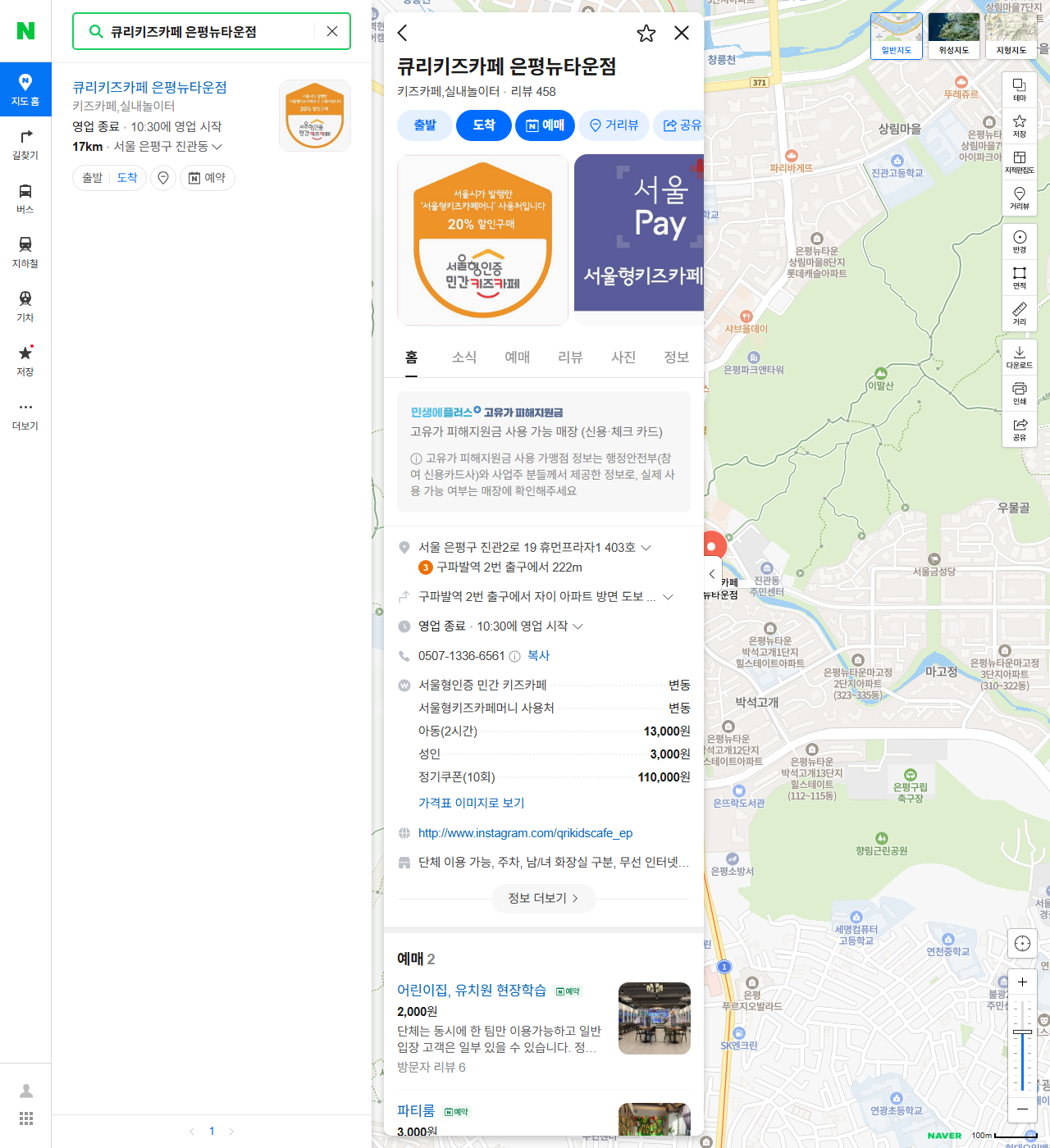Viewport: 1050px width, 1148px height.
Task: Click the current location target icon
Action: pos(1022,943)
